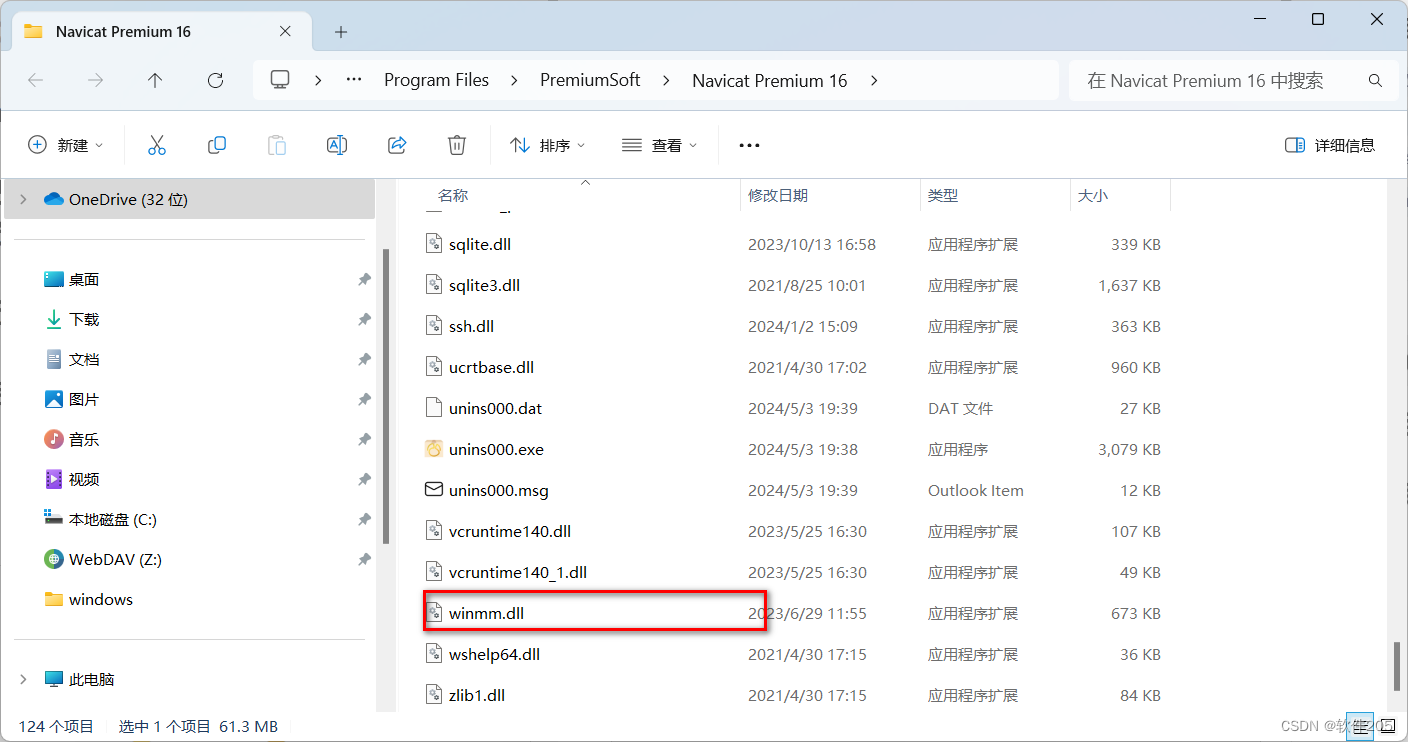Click the file list vertical scrollbar thumb

[x=1397, y=666]
